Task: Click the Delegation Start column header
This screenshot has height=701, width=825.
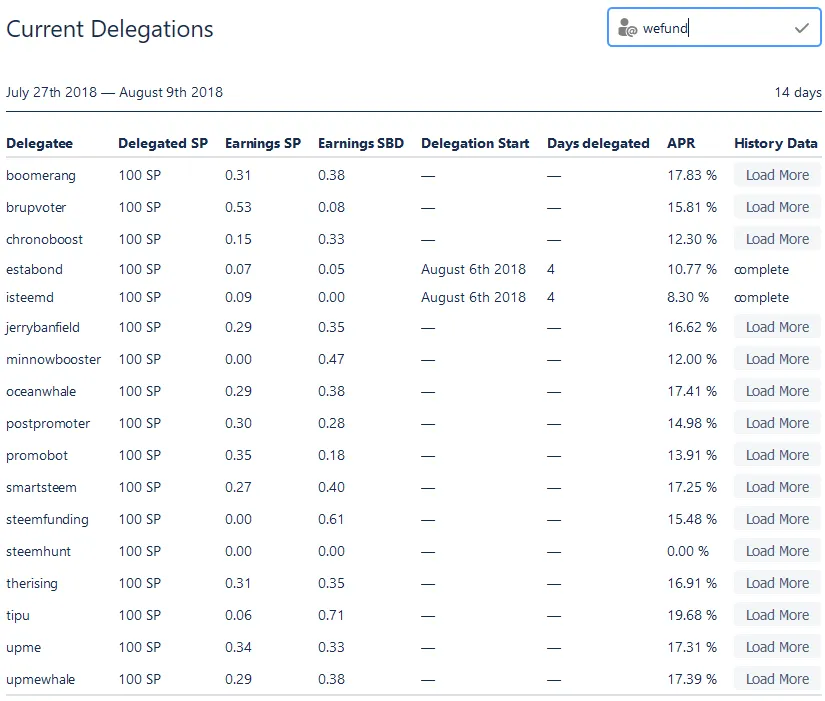Action: [475, 143]
